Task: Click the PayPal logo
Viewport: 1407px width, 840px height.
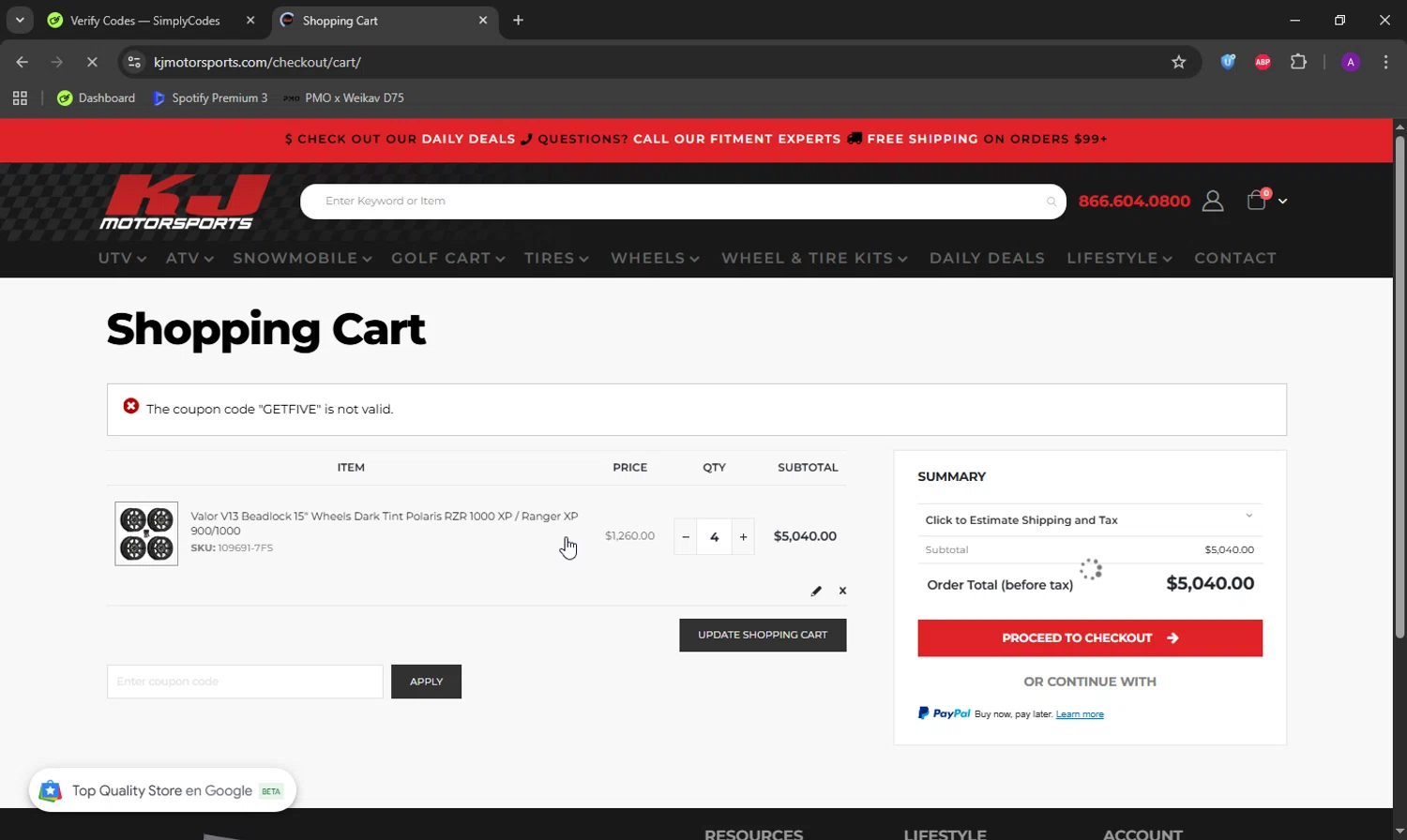Action: (x=944, y=713)
